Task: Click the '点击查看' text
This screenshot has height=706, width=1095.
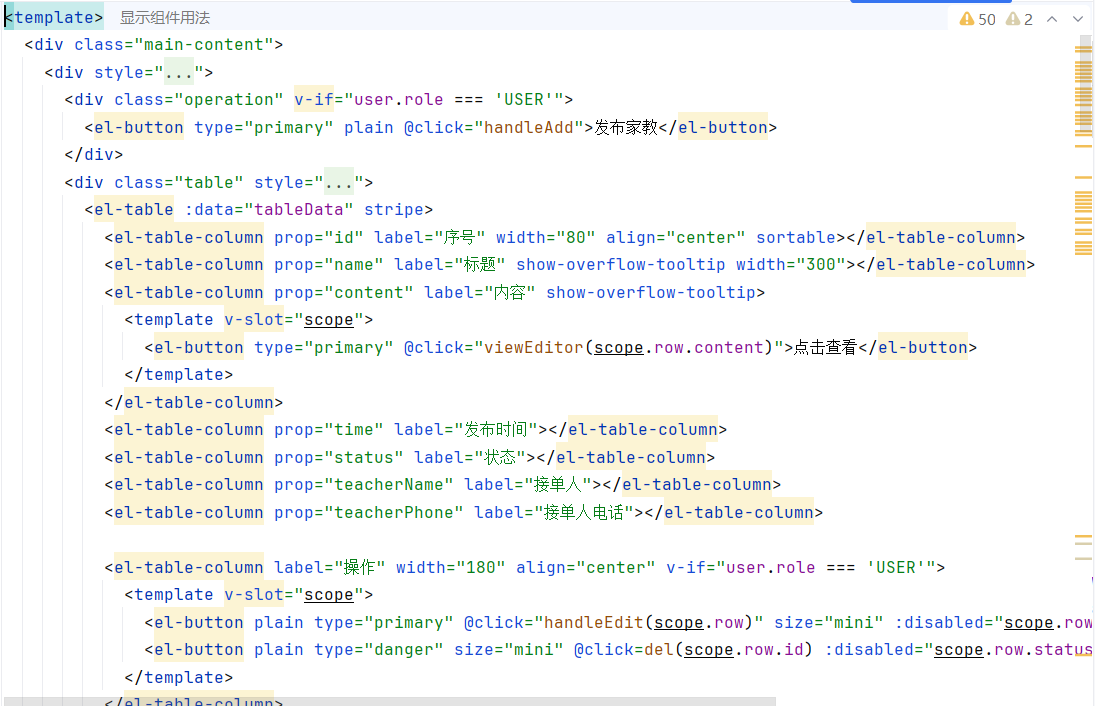Action: [825, 348]
